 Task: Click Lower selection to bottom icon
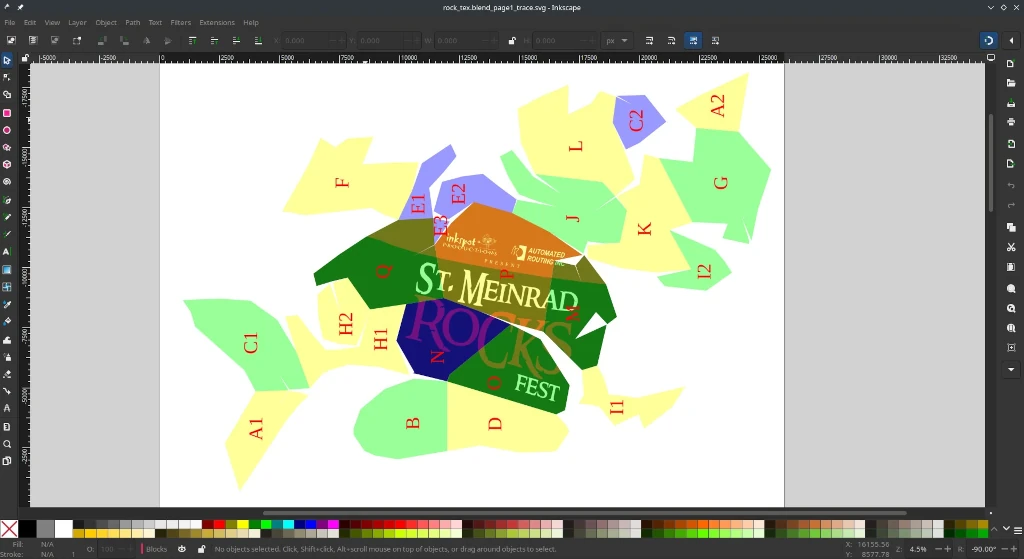click(258, 40)
